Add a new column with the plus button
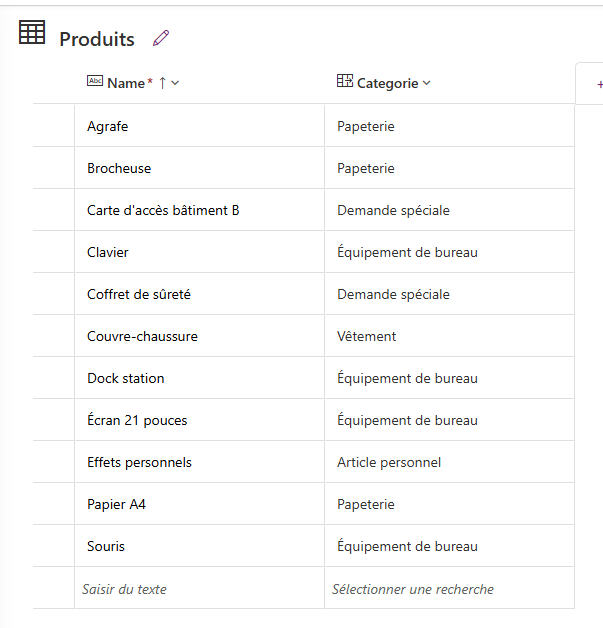This screenshot has height=628, width=603. (599, 85)
